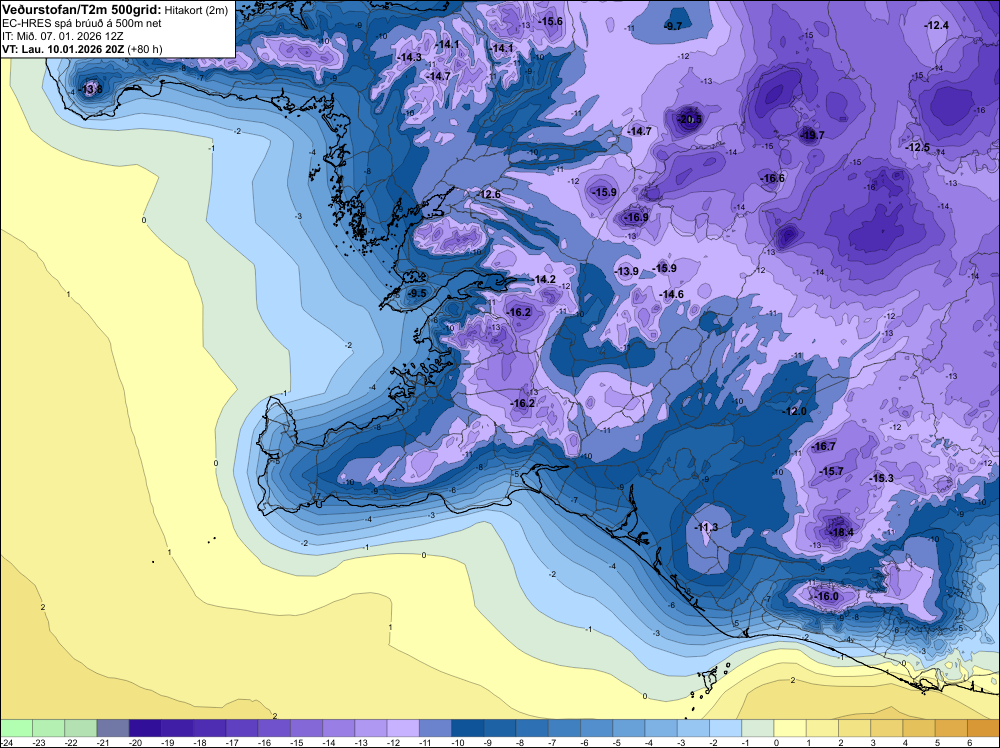Click the -16.7 temperature label
This screenshot has width=1000, height=748.
[x=823, y=446]
